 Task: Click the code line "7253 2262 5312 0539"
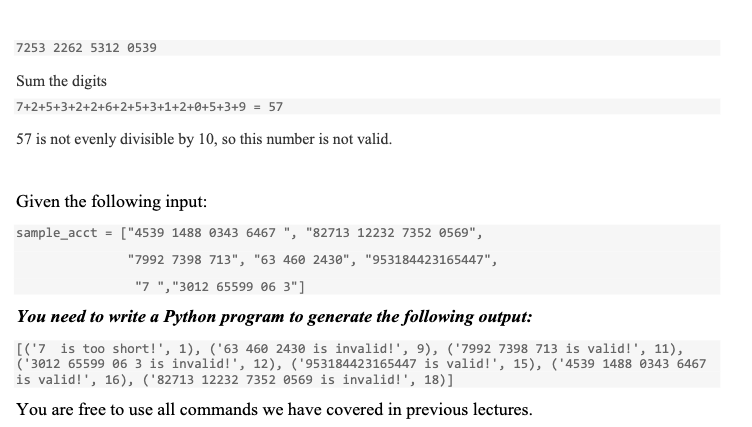coord(86,48)
